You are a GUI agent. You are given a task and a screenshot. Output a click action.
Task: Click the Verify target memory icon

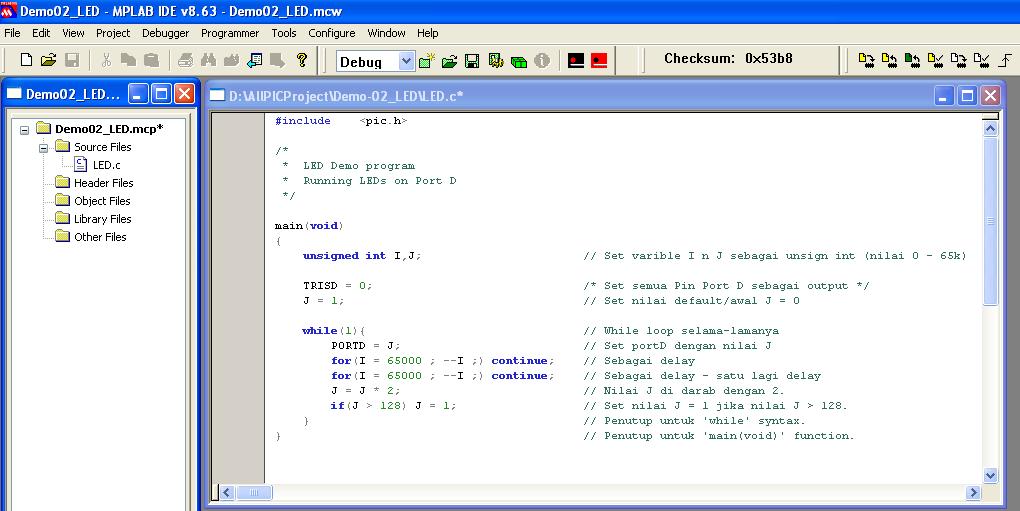[935, 60]
